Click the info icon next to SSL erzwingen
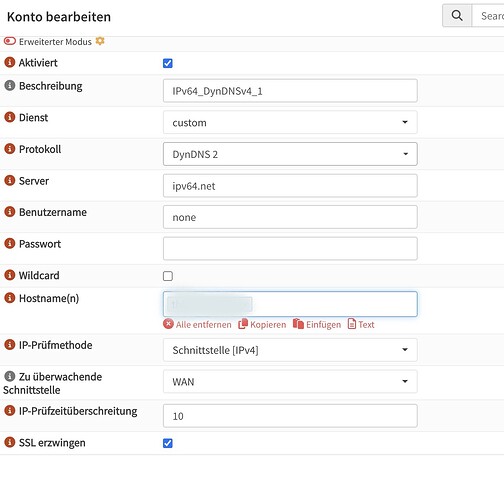 [x=10, y=442]
